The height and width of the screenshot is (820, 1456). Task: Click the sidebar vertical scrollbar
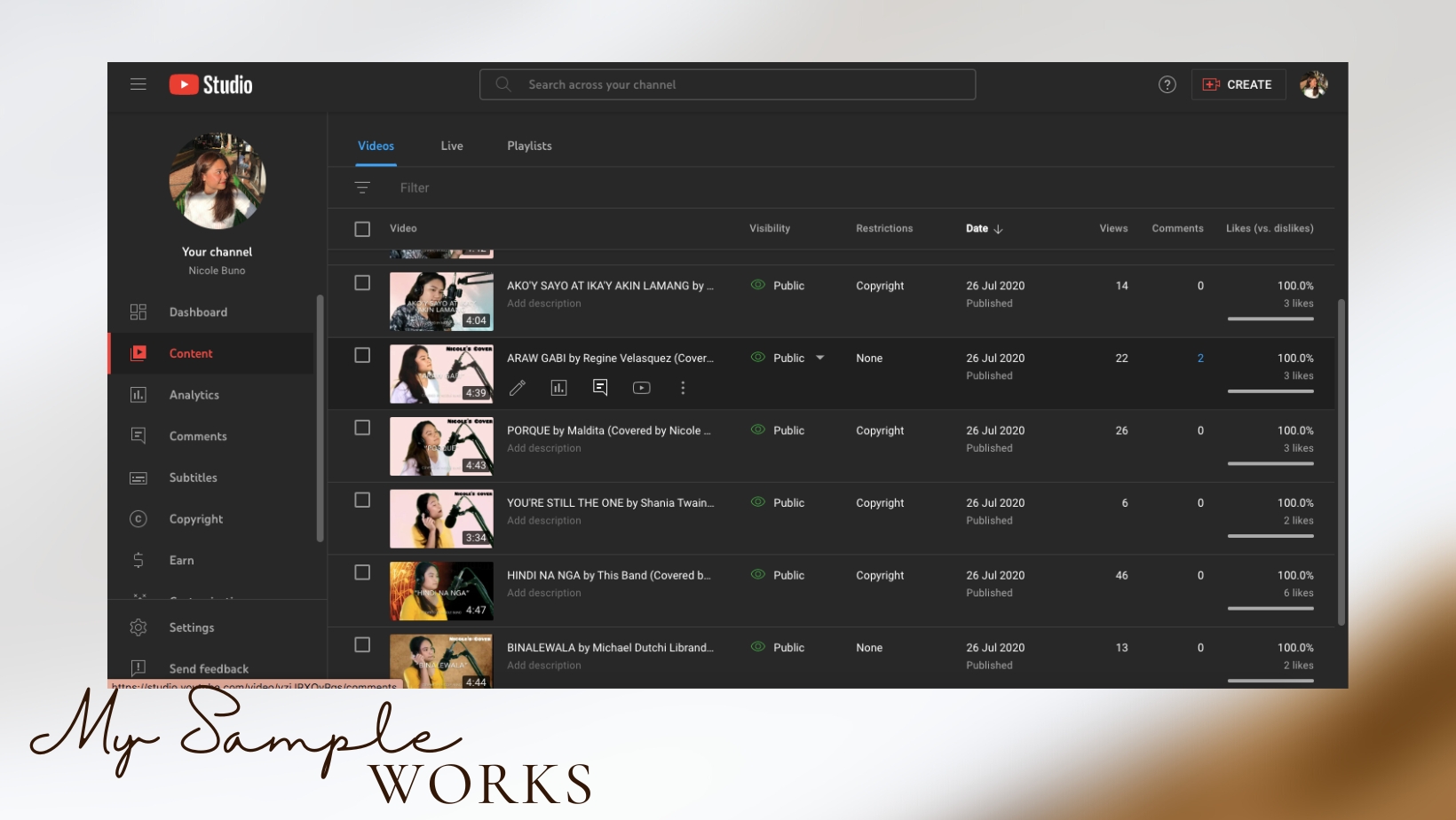click(x=320, y=417)
